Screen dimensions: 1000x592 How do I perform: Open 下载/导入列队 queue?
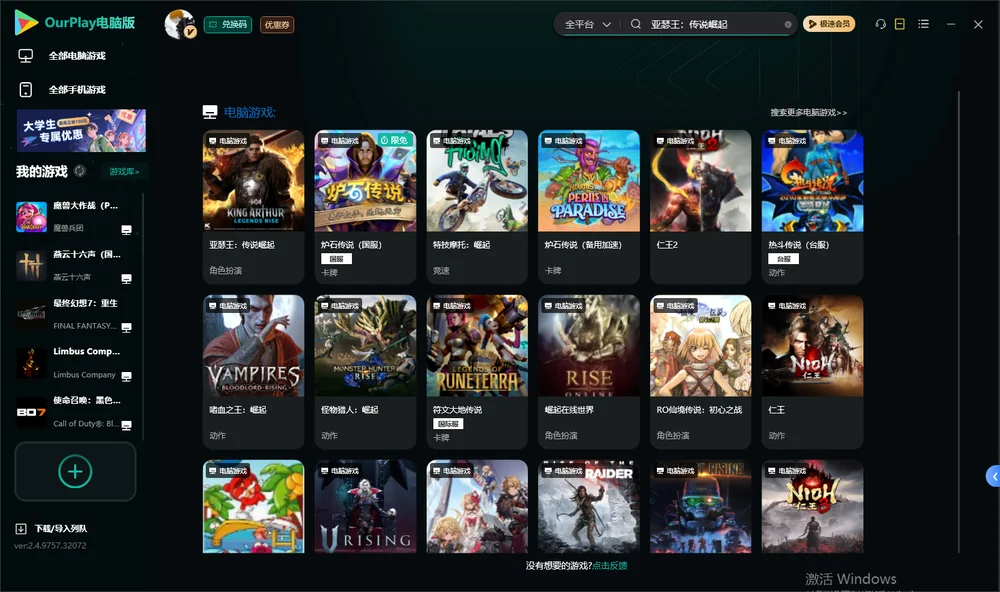tap(51, 528)
